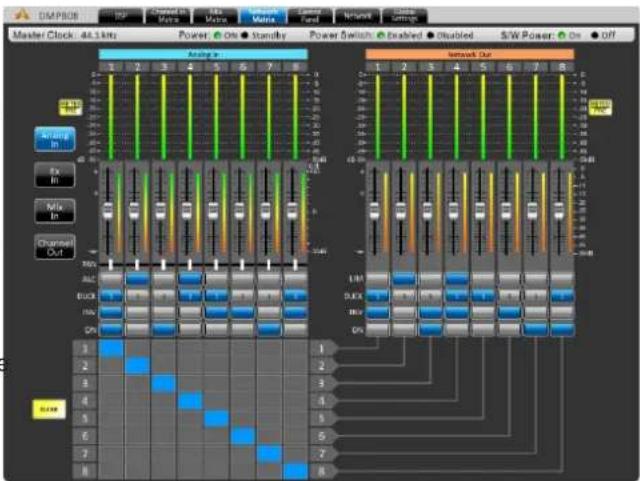This screenshot has height=481, width=640.
Task: Select the Fx In source button
Action: (x=55, y=175)
